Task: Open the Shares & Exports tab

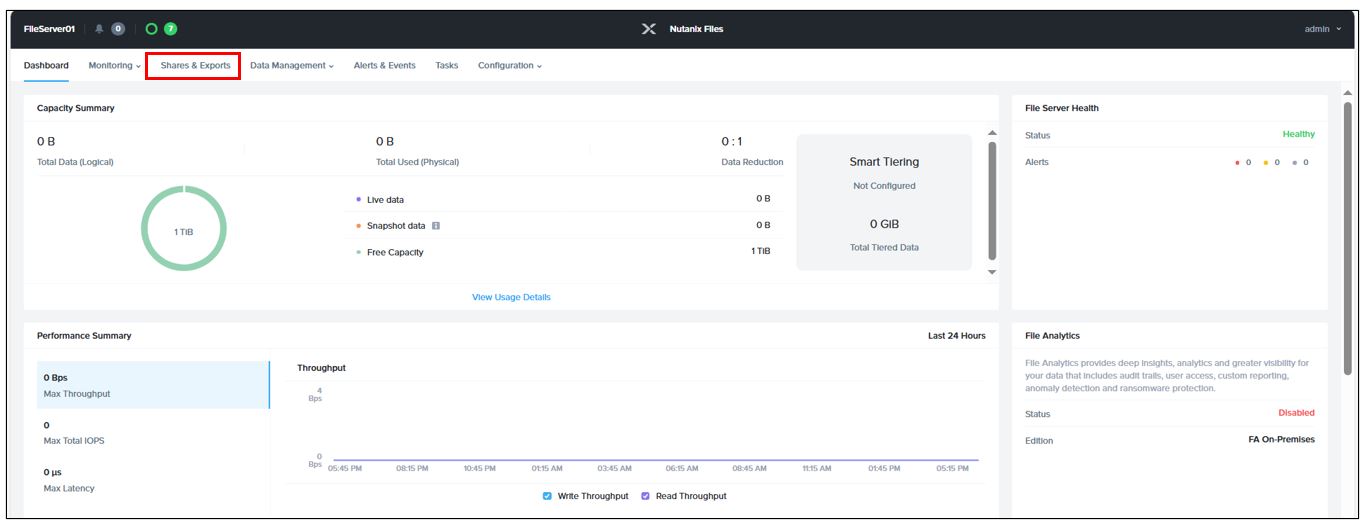Action: click(x=196, y=66)
